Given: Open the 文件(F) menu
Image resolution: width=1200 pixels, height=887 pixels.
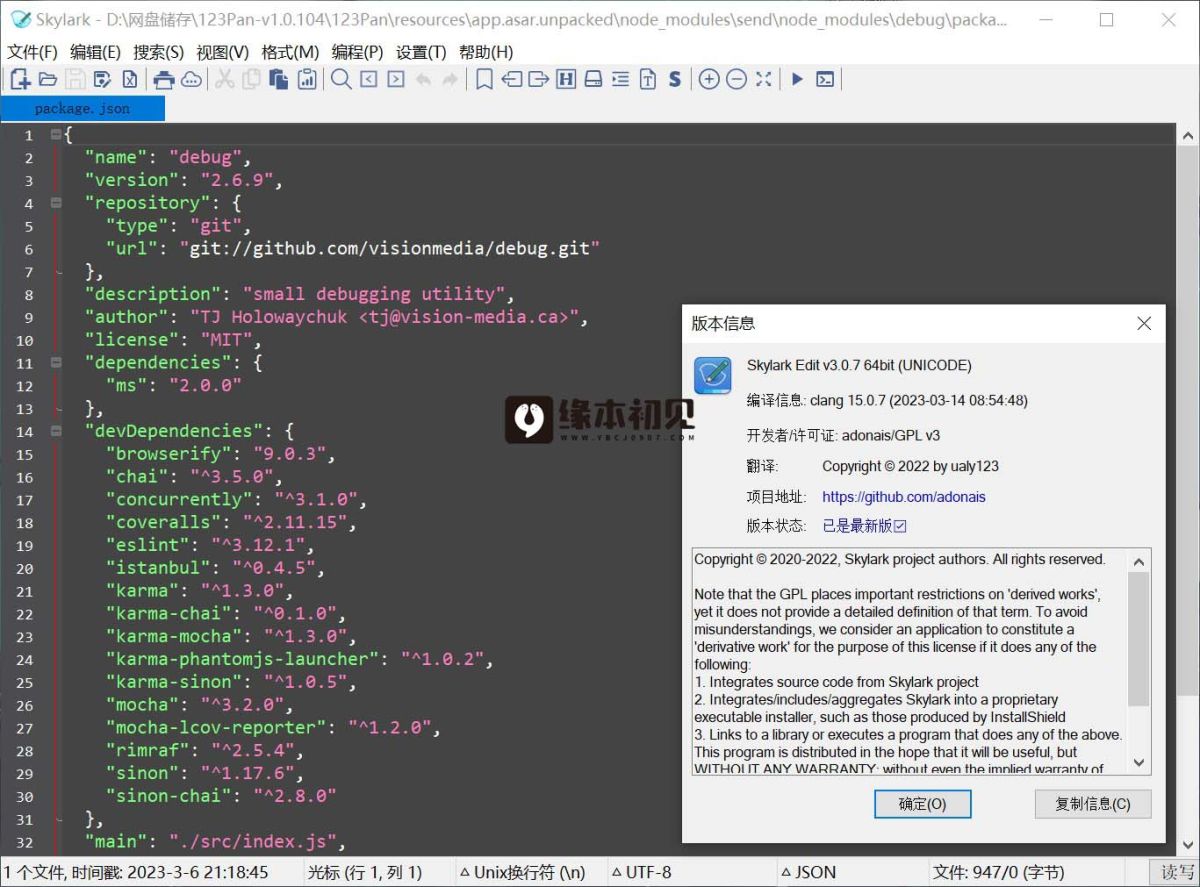Looking at the screenshot, I should coord(33,52).
